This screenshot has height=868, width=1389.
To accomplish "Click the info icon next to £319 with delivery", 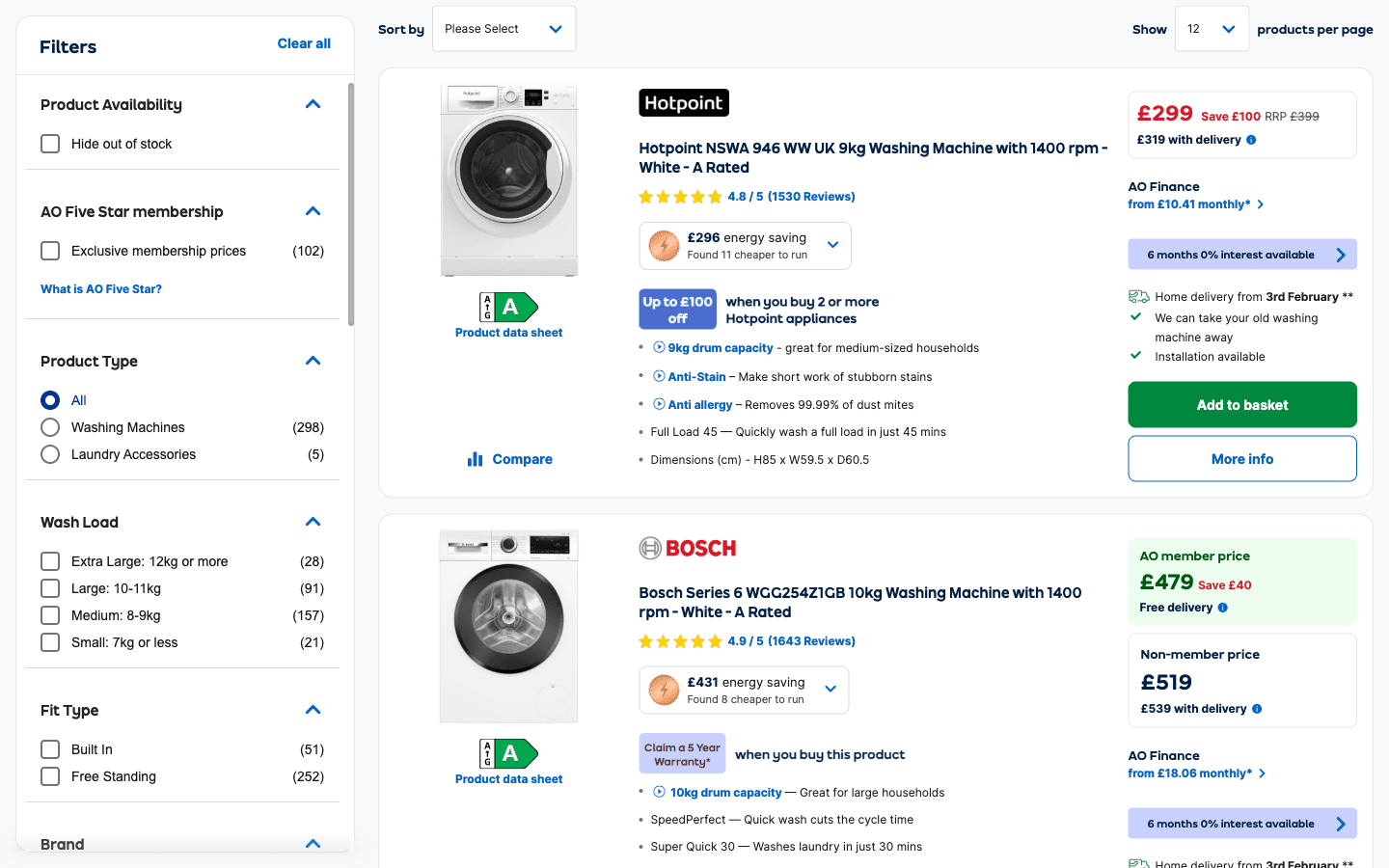I will click(x=1251, y=140).
